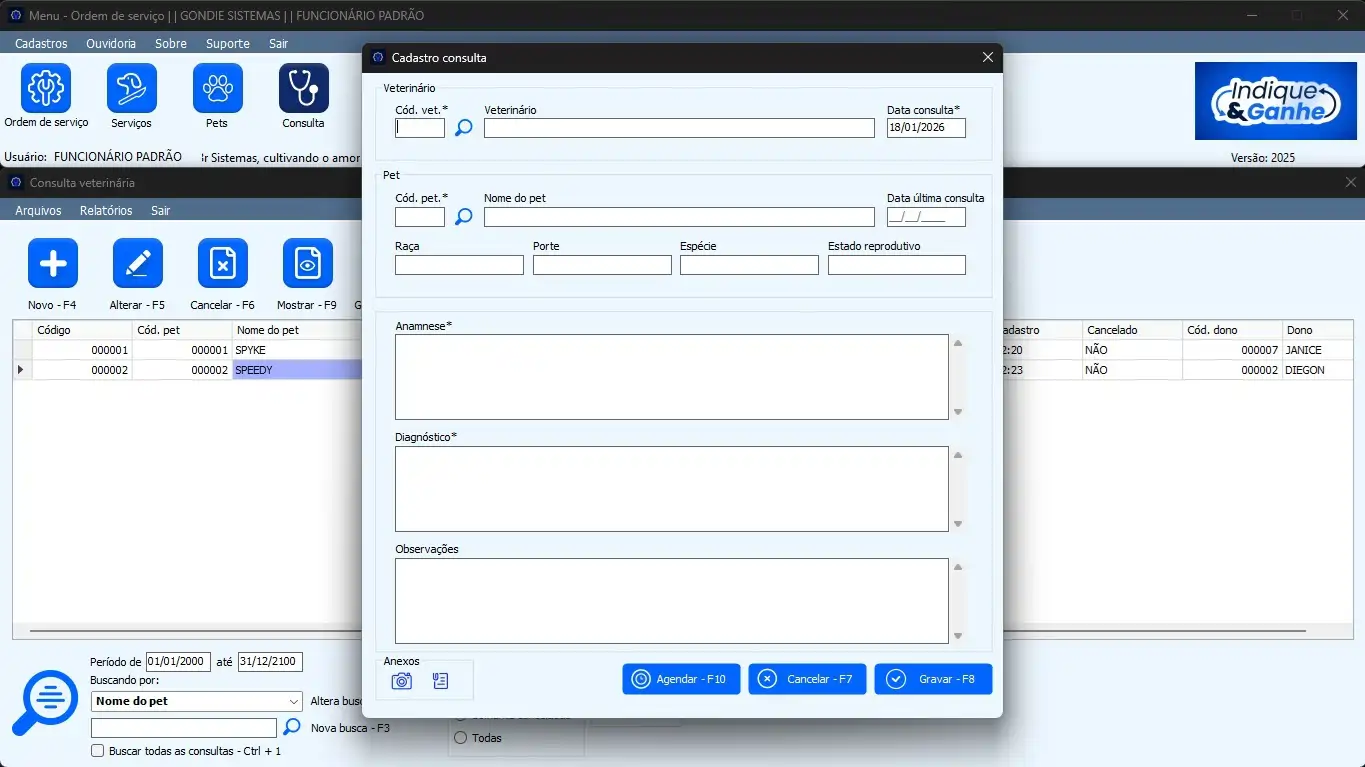Open the Serviços module icon
Image resolution: width=1365 pixels, height=767 pixels.
(x=132, y=88)
